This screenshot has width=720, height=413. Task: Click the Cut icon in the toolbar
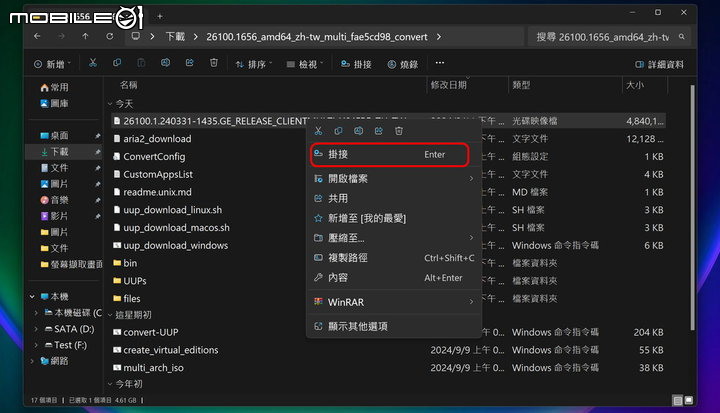(x=93, y=63)
